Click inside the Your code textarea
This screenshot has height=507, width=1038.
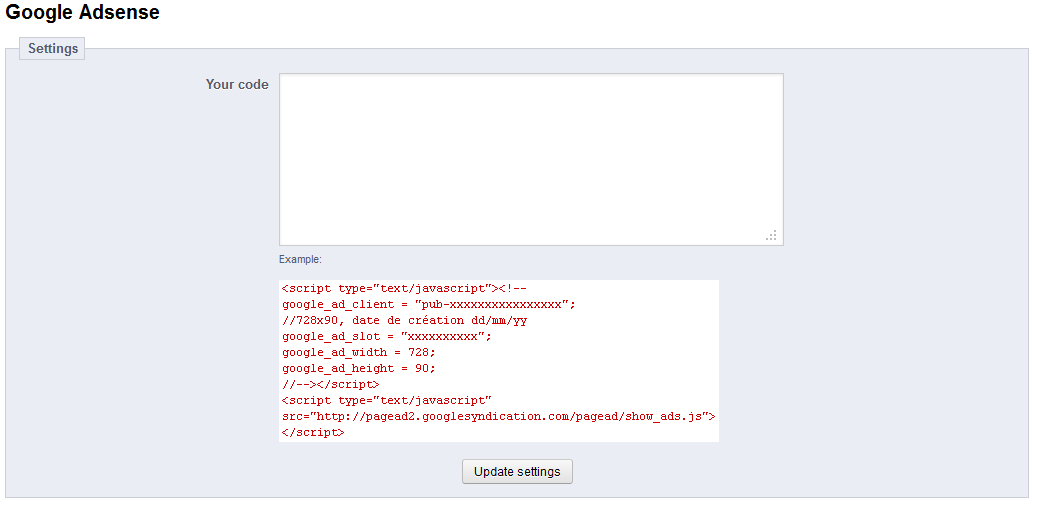[x=531, y=160]
